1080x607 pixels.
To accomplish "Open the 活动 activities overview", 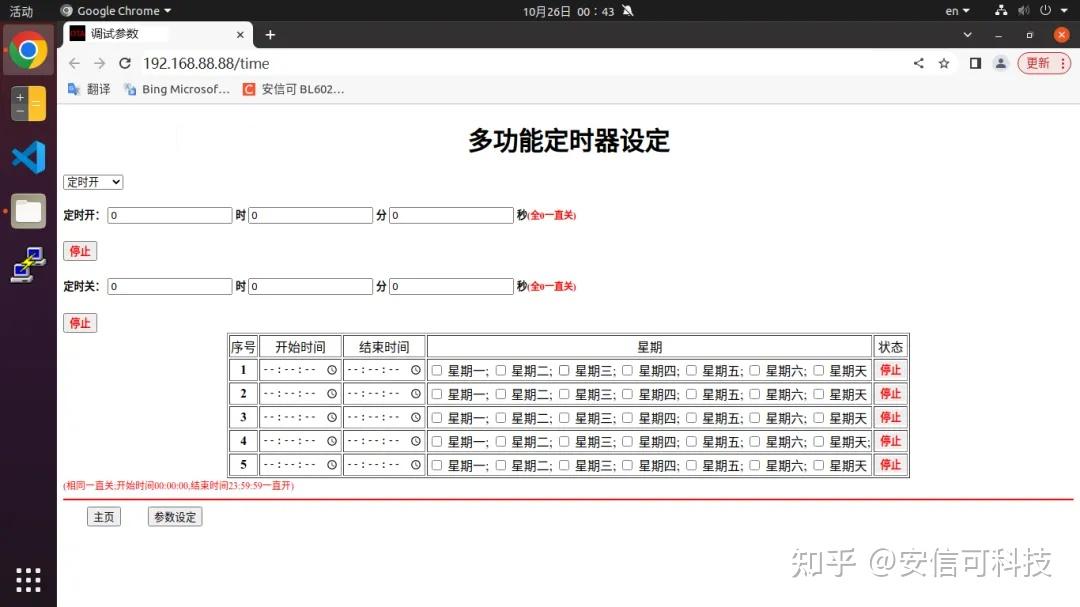I will pos(21,11).
